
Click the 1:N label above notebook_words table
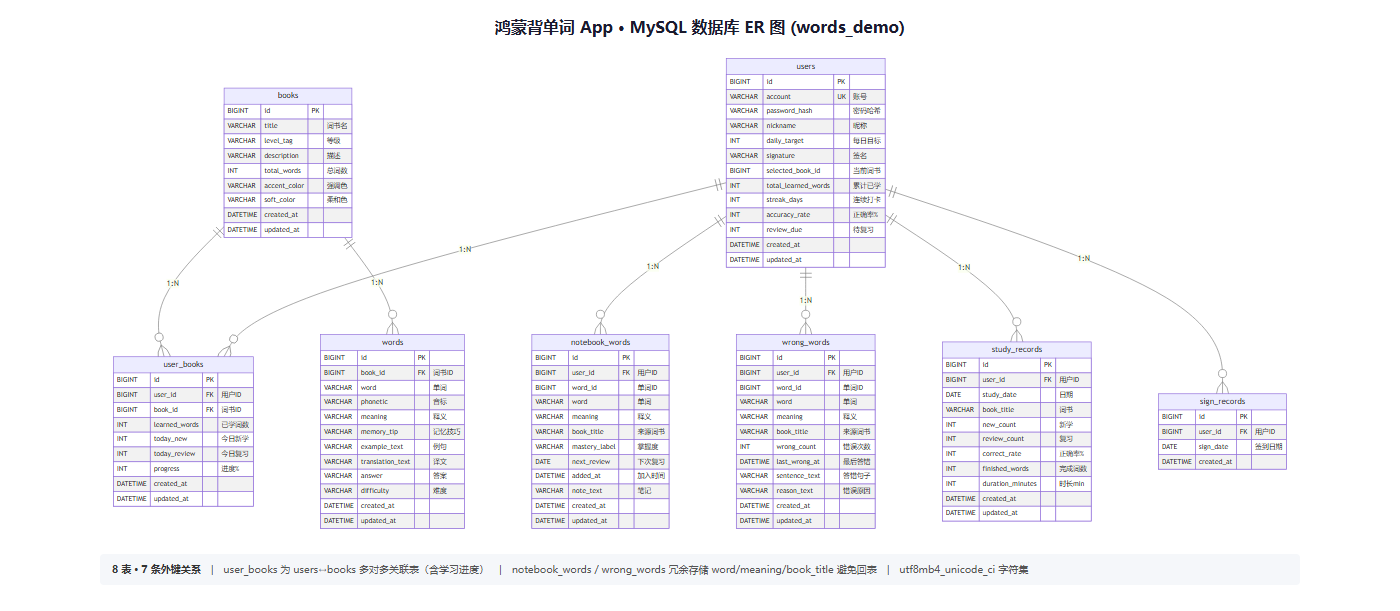652,266
